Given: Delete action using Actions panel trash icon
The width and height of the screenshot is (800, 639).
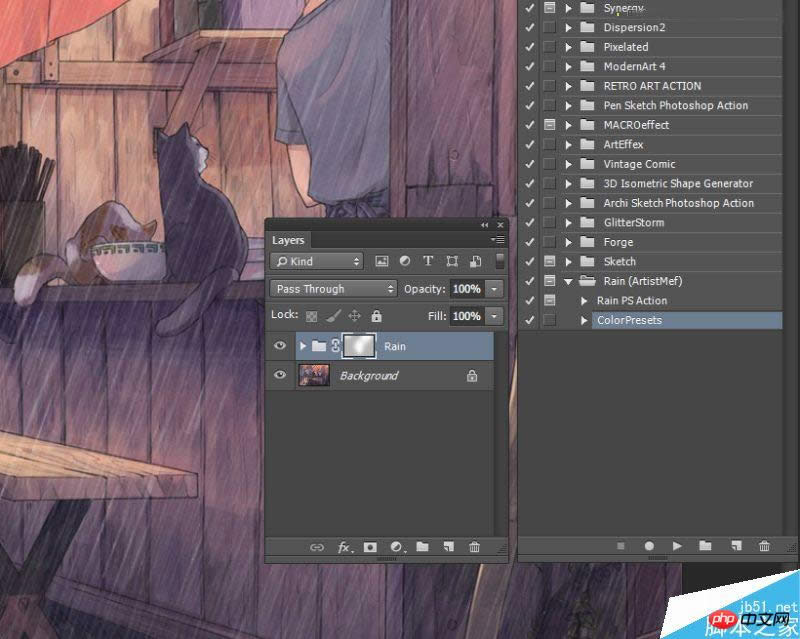Looking at the screenshot, I should point(764,546).
